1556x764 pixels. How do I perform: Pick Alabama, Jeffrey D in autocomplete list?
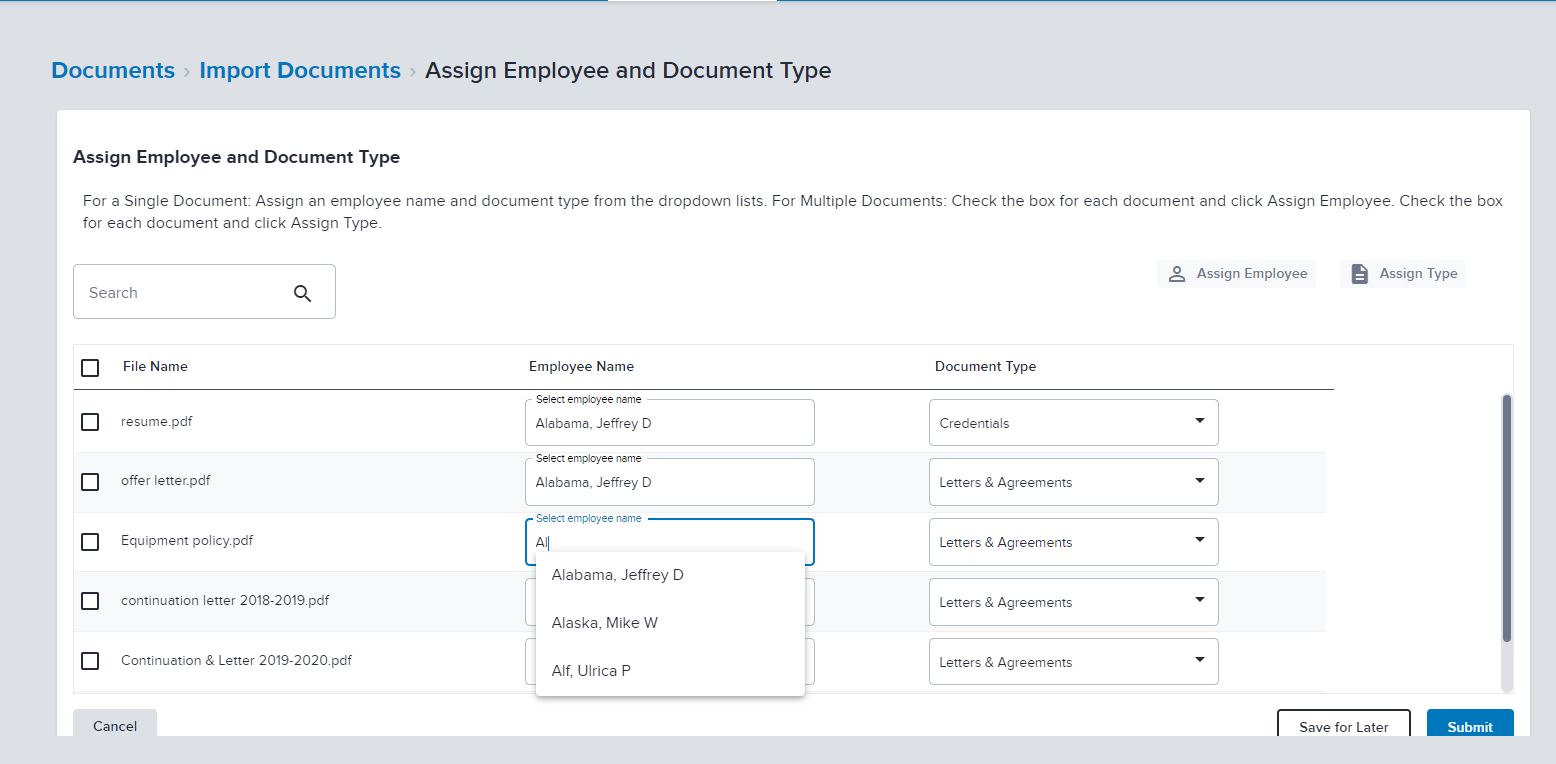pos(617,575)
